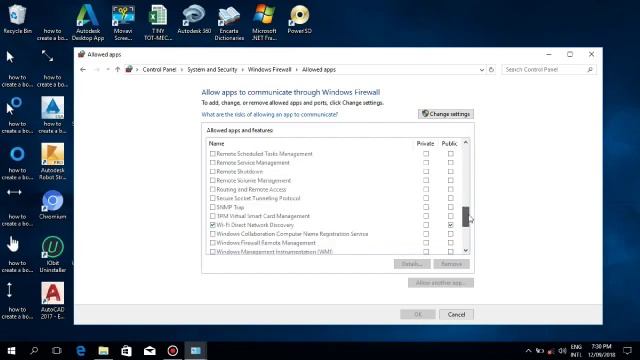Open the Windows Start menu
This screenshot has width=640, height=360.
[x=11, y=351]
